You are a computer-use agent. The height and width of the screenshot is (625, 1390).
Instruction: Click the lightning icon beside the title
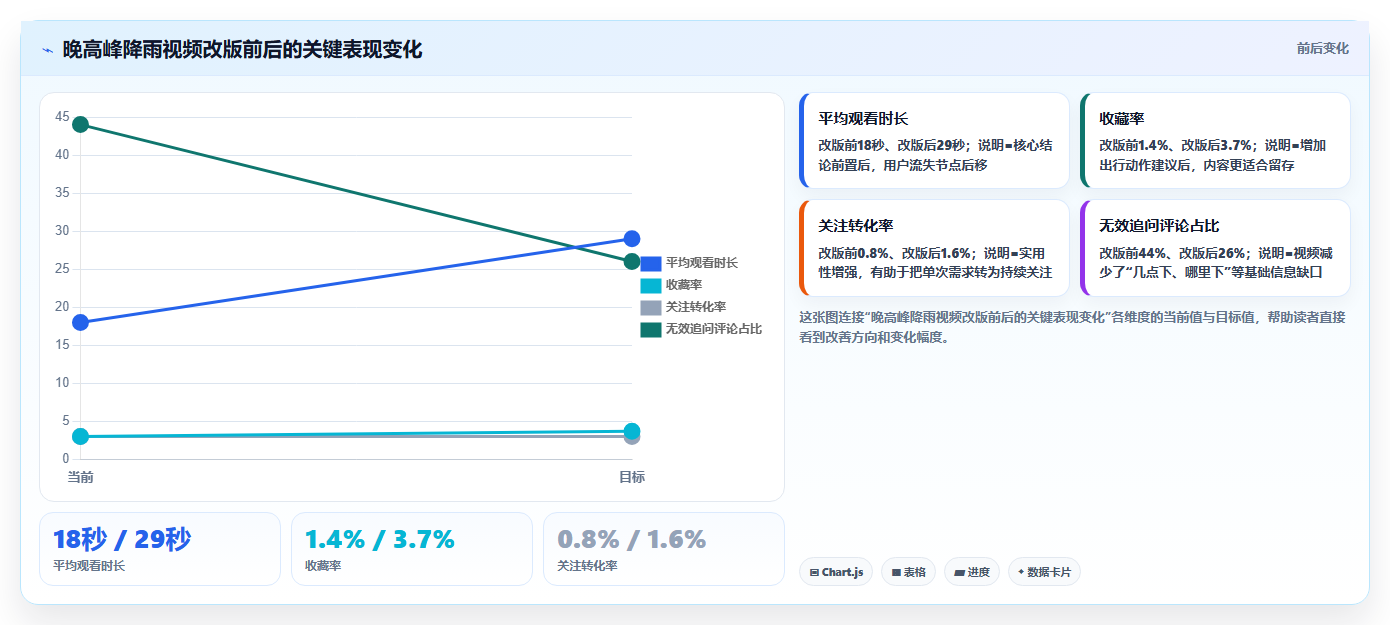pyautogui.click(x=48, y=50)
